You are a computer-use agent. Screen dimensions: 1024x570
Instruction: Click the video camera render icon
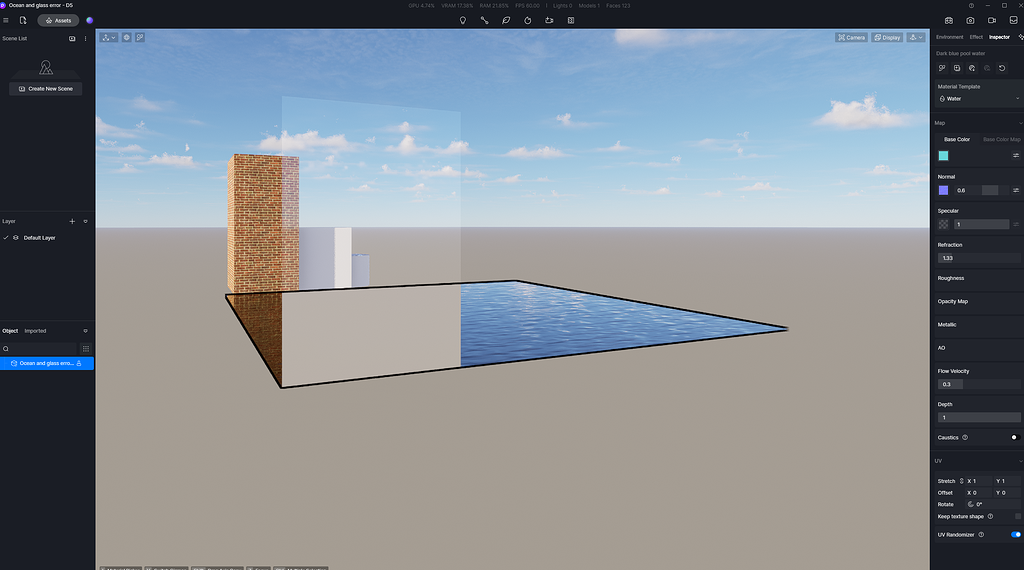[x=992, y=20]
